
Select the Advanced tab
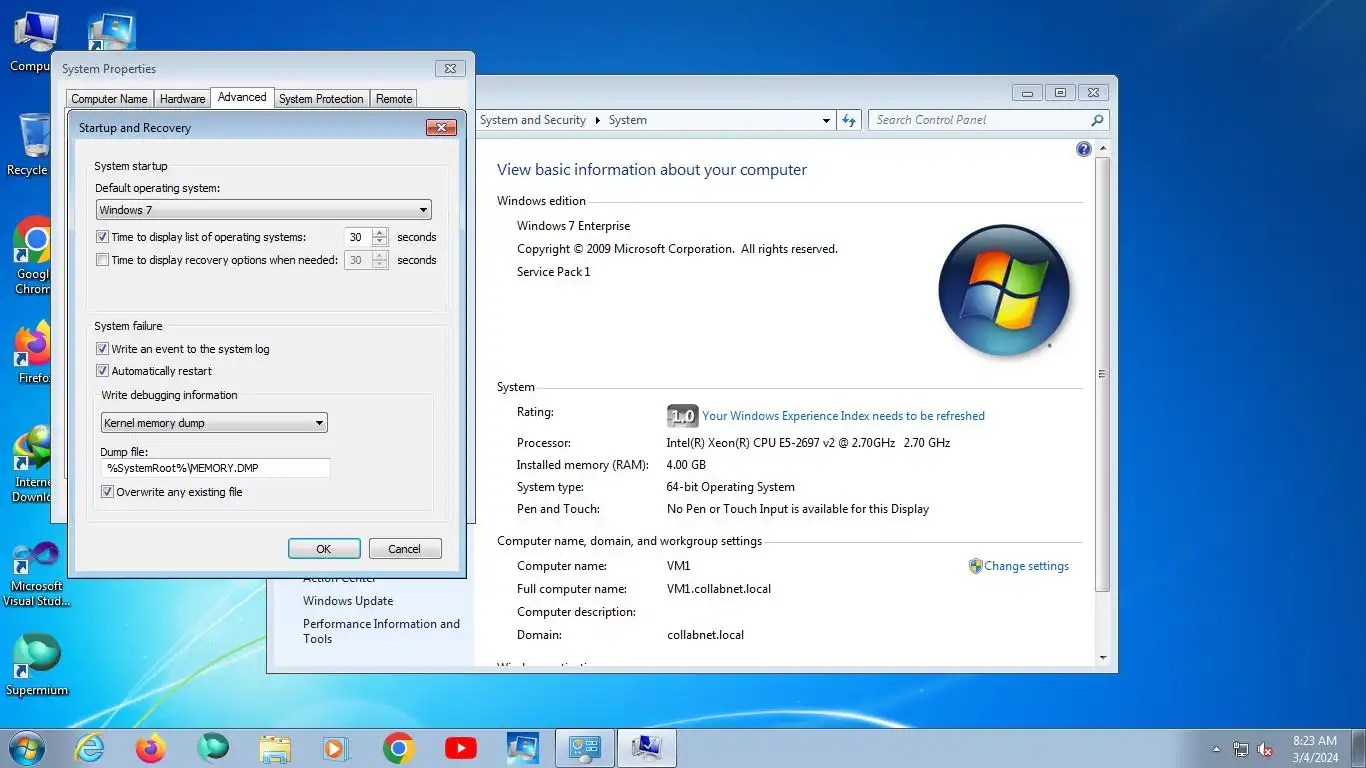(x=242, y=97)
